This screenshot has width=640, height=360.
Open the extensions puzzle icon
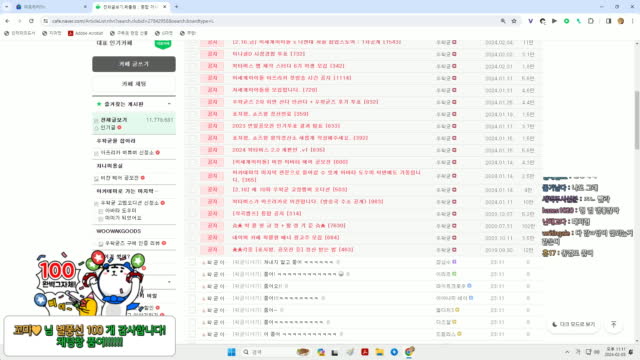click(x=591, y=21)
